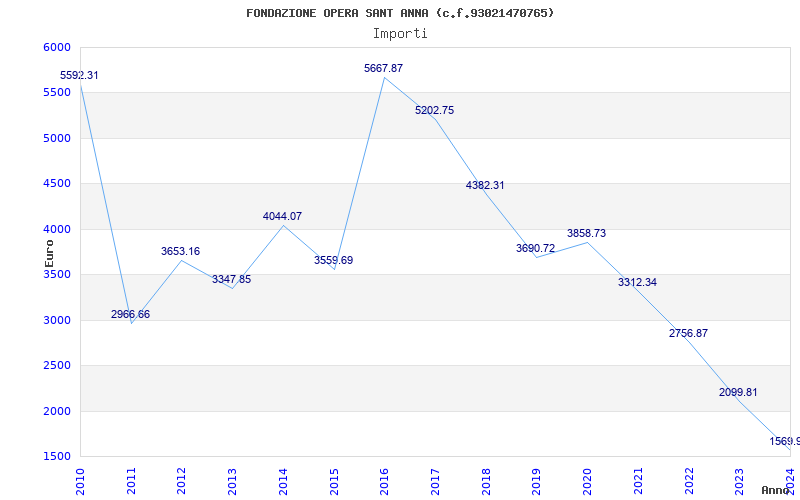This screenshot has width=800, height=500.
Task: Click the Importi subtitle
Action: click(400, 33)
